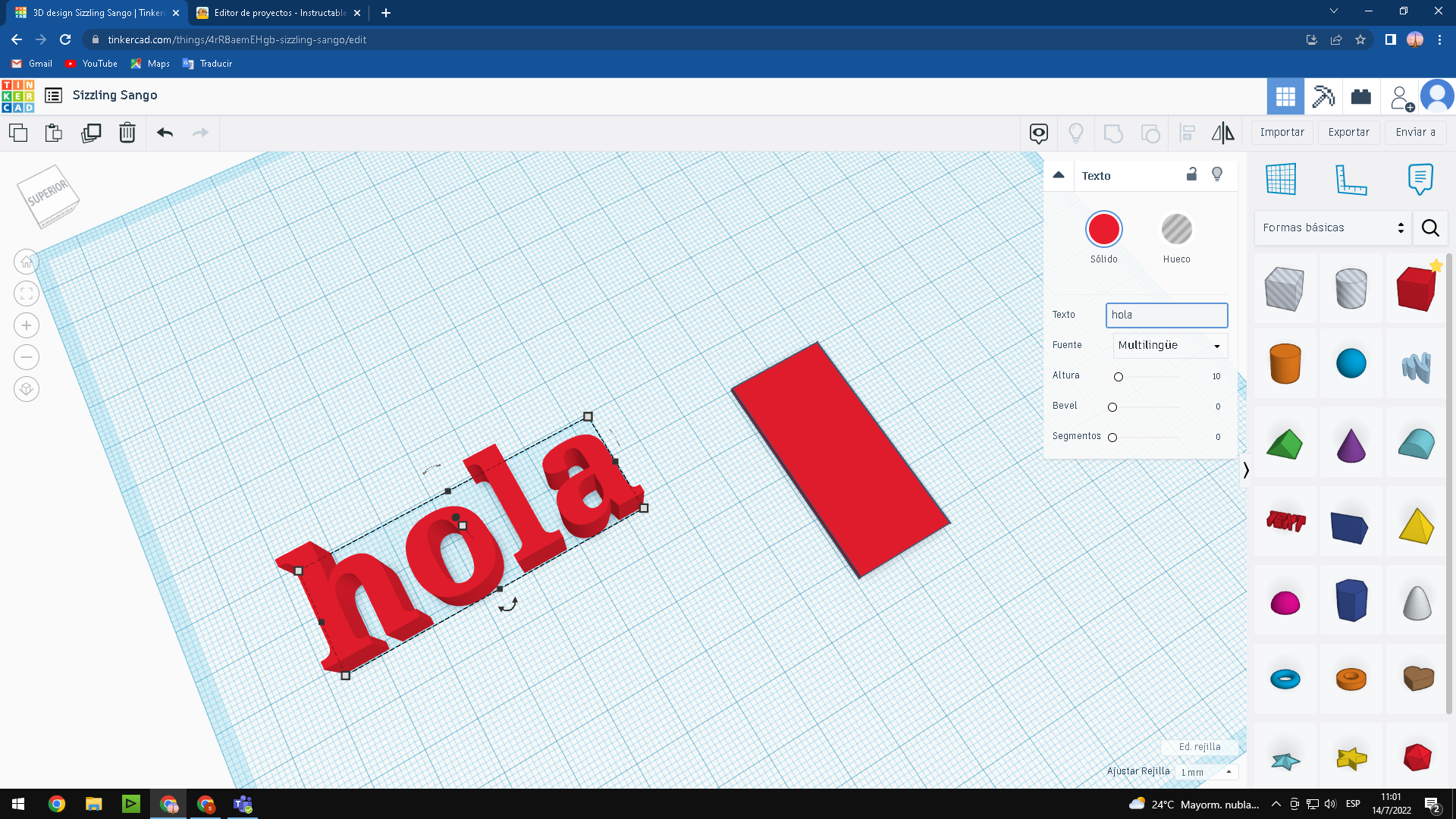Click the Group shapes icon
Screen dimensions: 1456x819
1113,133
